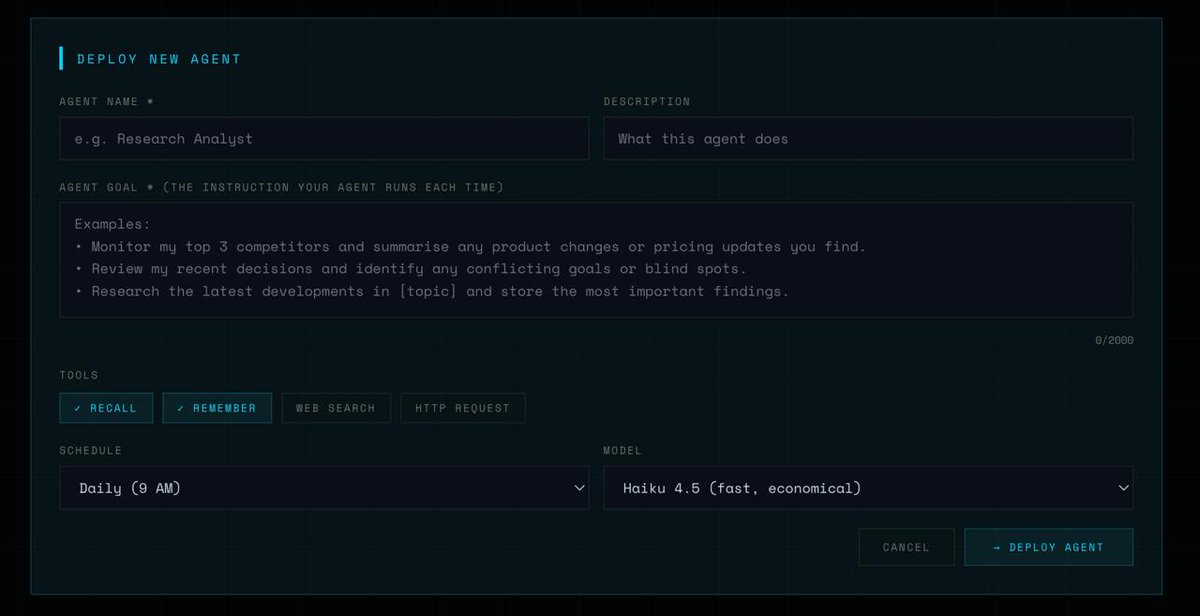
Task: Click into the Agent Goal textarea
Action: (x=596, y=260)
